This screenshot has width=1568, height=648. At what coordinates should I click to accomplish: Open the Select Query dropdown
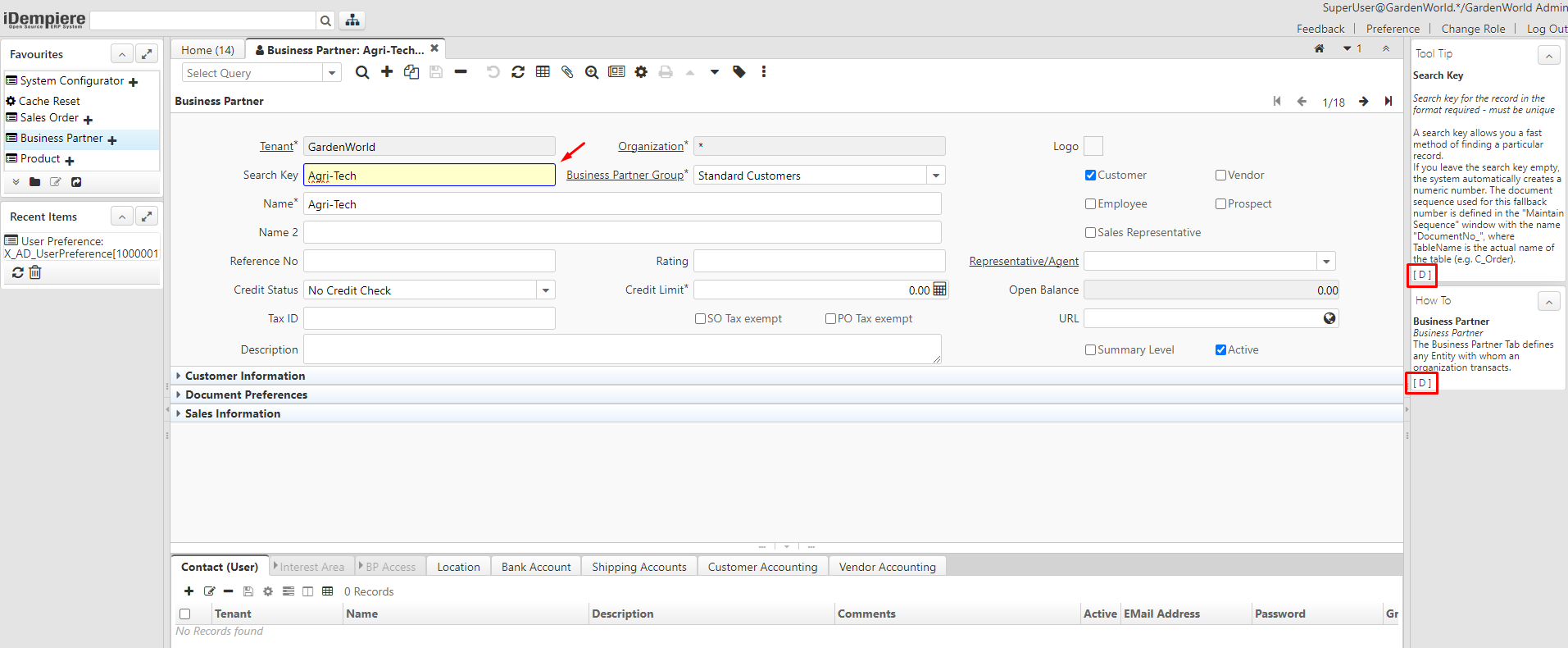pyautogui.click(x=332, y=73)
